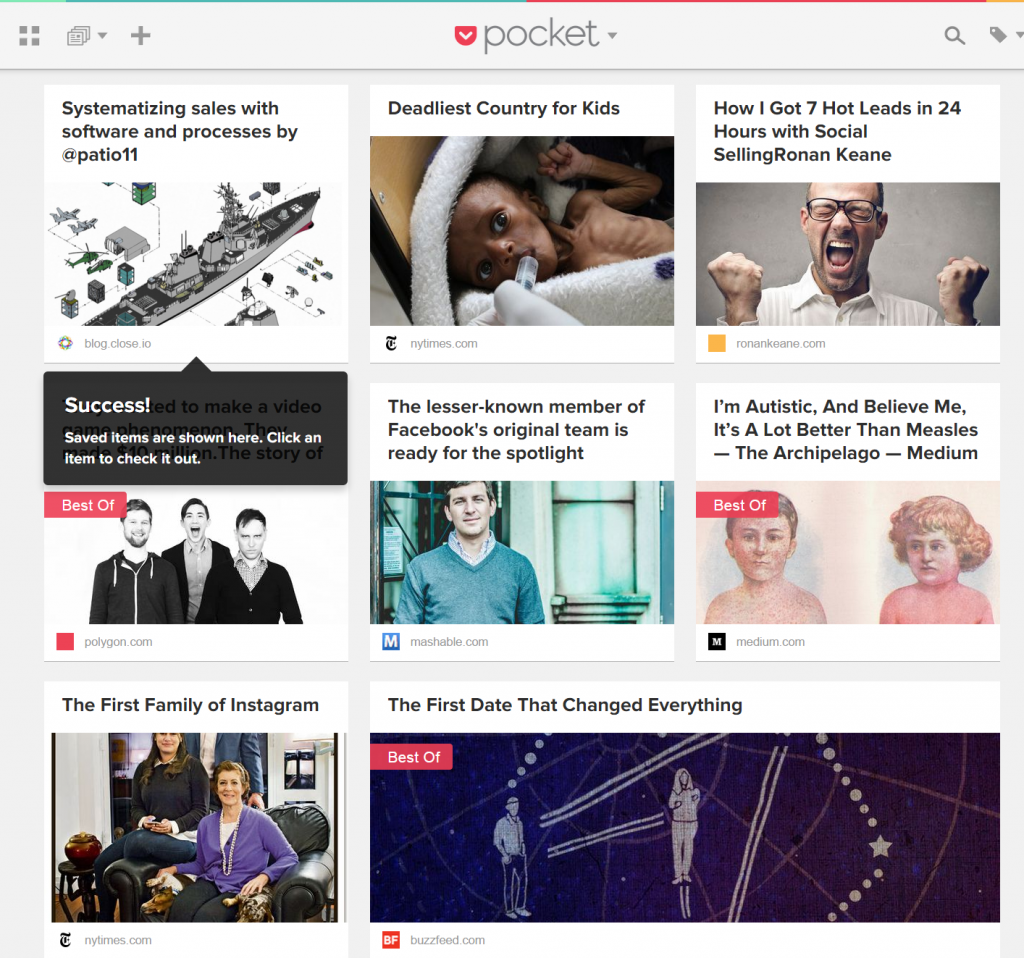Expand the bulk edit dropdown arrow
Viewport: 1024px width, 958px height.
point(103,35)
